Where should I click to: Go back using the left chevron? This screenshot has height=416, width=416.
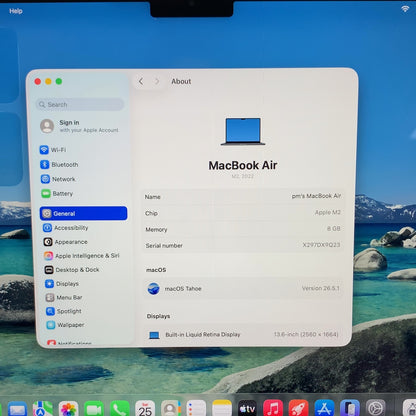[141, 81]
